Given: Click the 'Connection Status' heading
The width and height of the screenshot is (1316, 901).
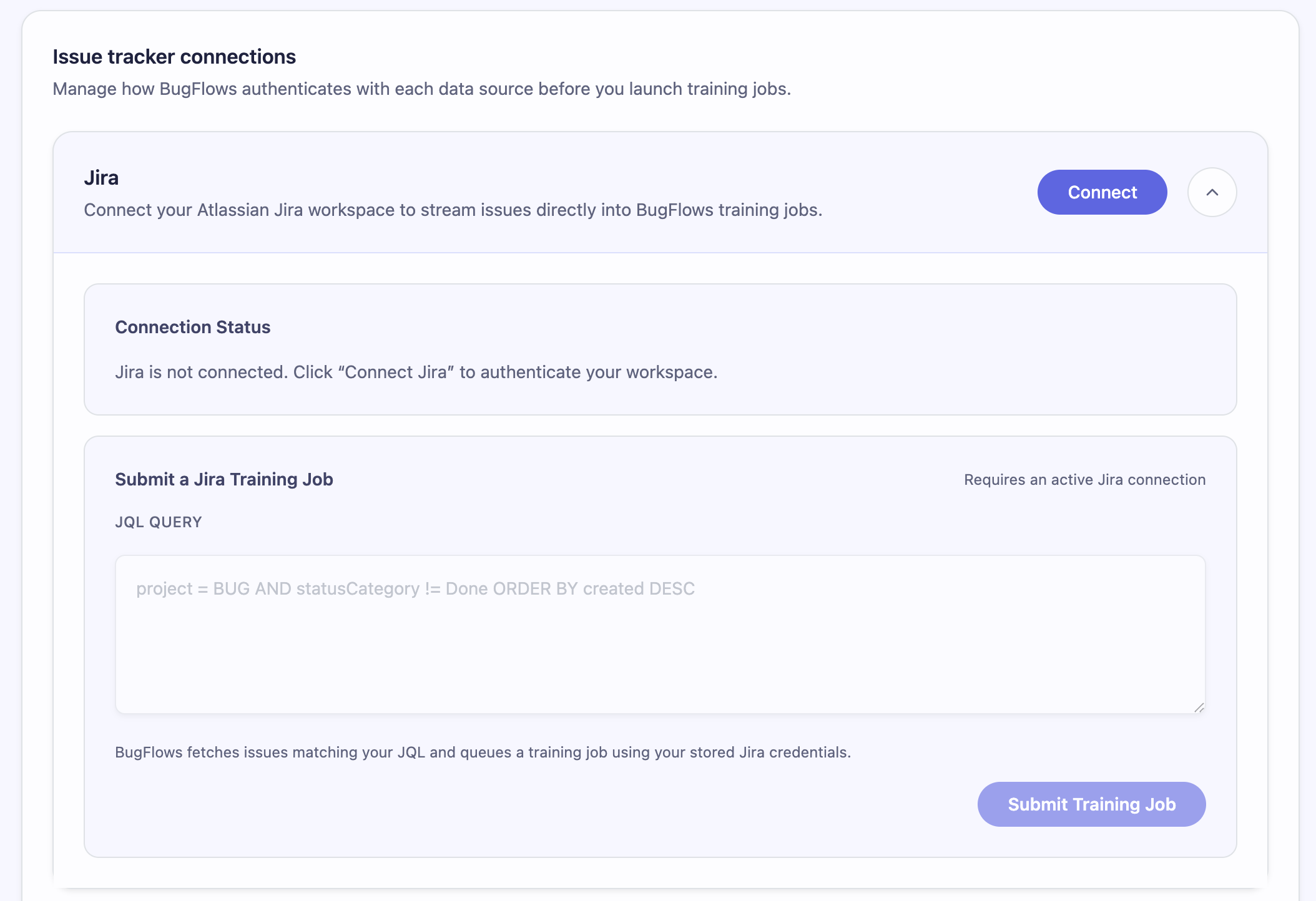Looking at the screenshot, I should coord(192,327).
